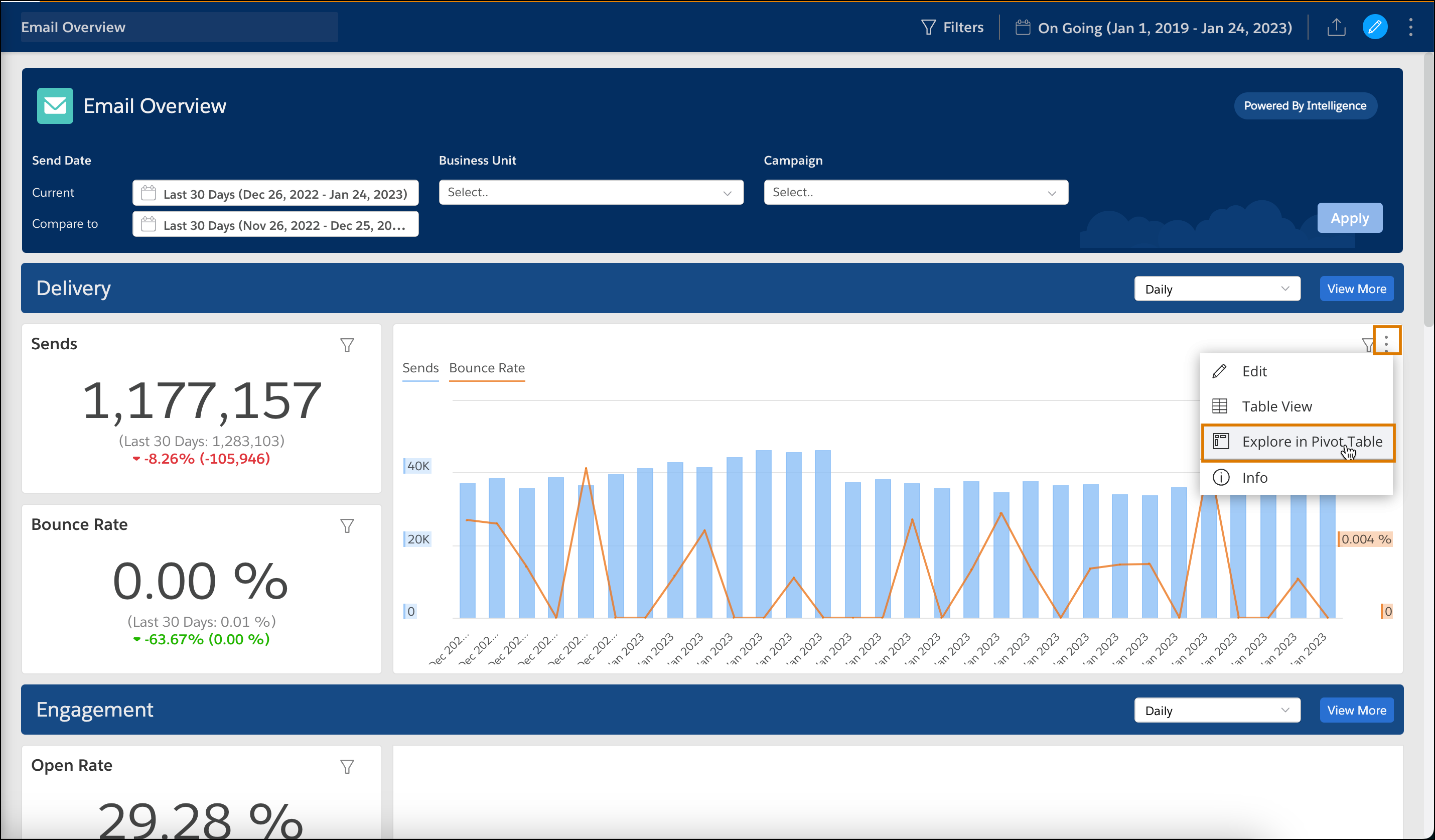
Task: Open the Filters panel in the header
Action: [952, 27]
